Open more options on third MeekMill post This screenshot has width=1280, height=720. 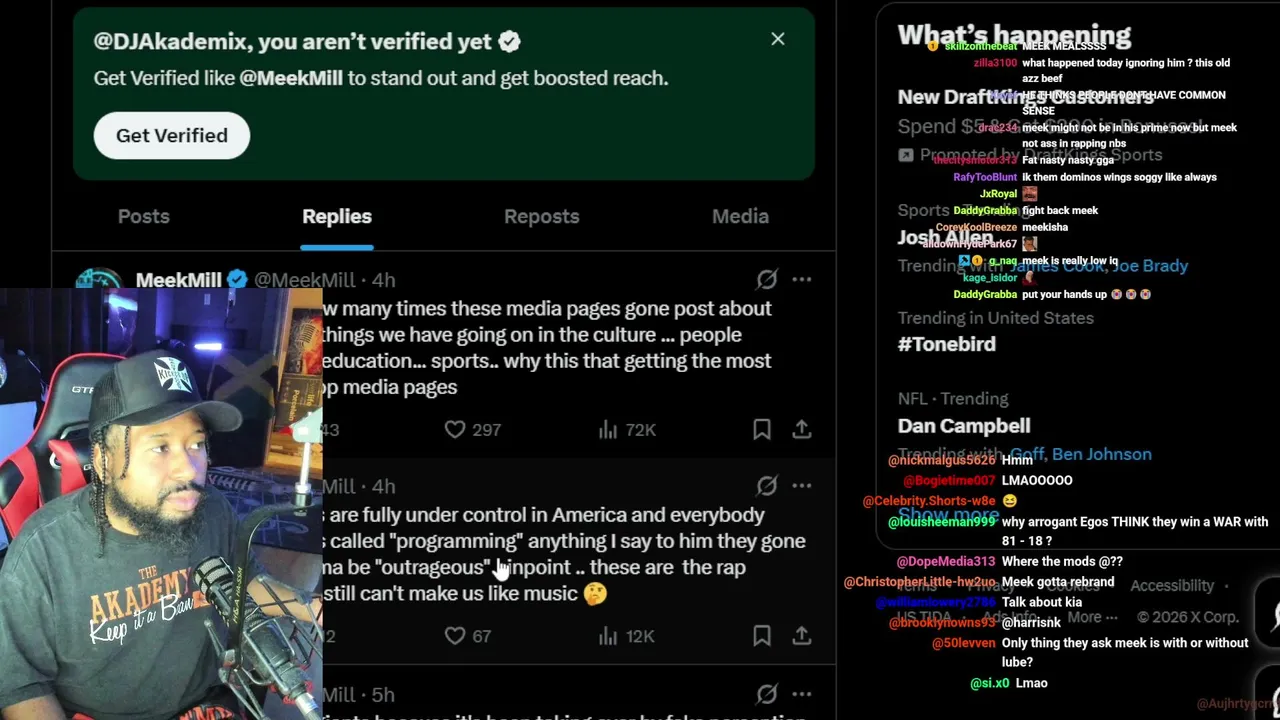802,693
